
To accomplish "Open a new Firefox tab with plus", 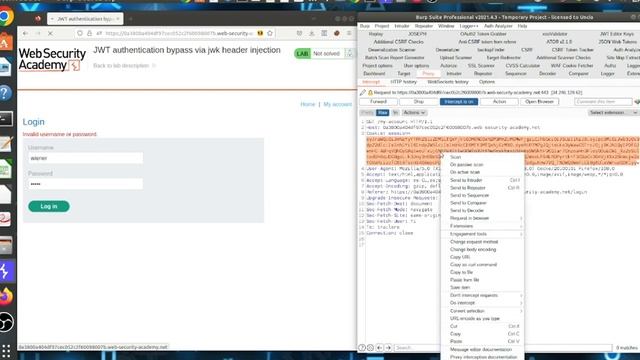I will coord(131,19).
